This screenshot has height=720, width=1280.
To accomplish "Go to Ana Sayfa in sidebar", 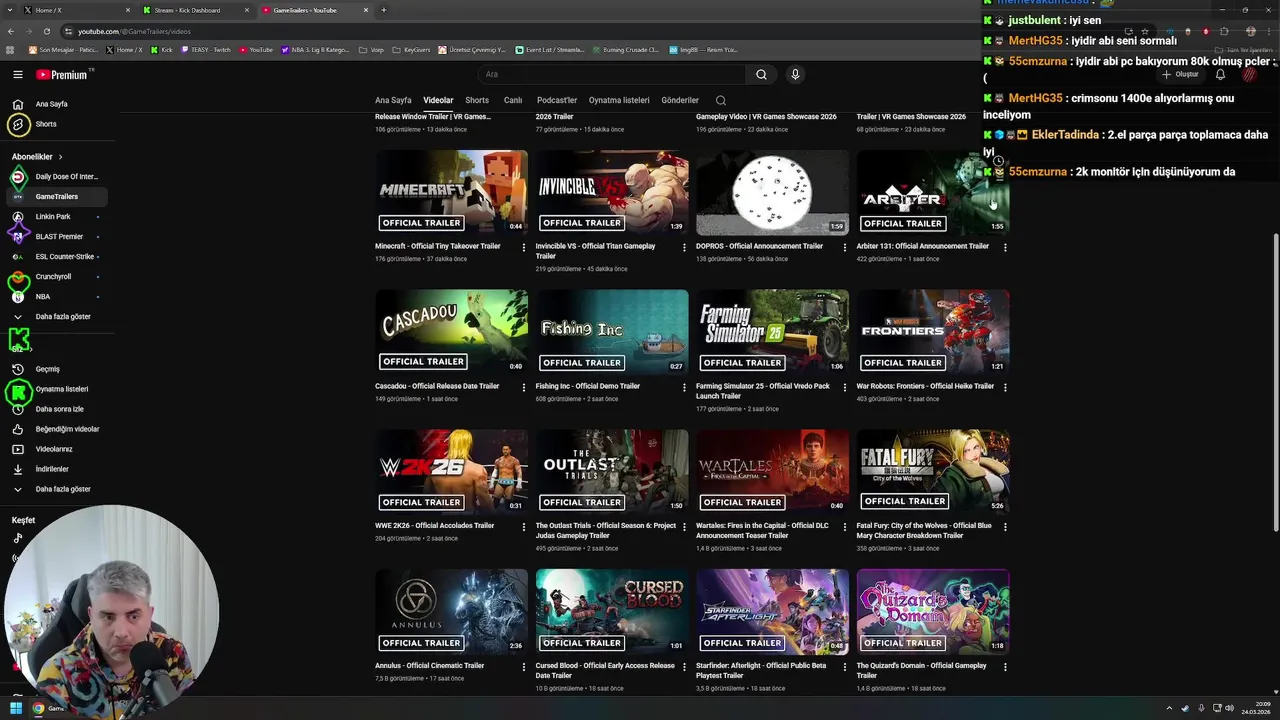I will tap(56, 104).
